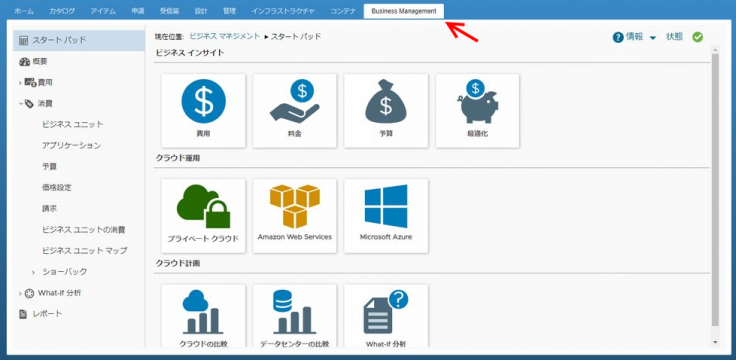Switch to the カタログ tab
The height and width of the screenshot is (360, 736).
62,11
